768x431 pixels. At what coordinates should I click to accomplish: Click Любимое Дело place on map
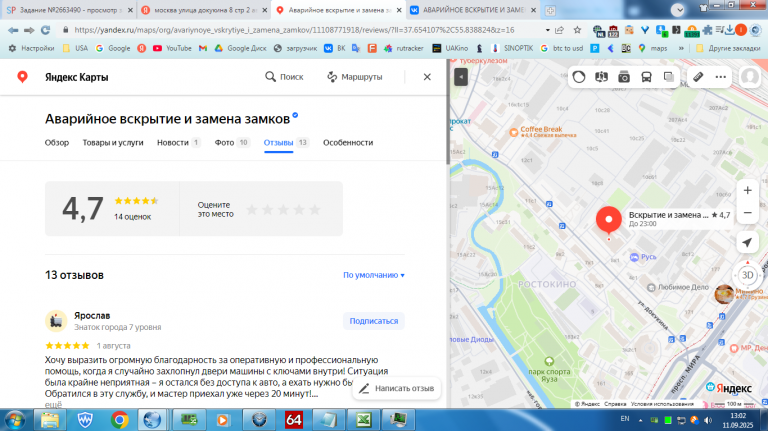(x=678, y=287)
